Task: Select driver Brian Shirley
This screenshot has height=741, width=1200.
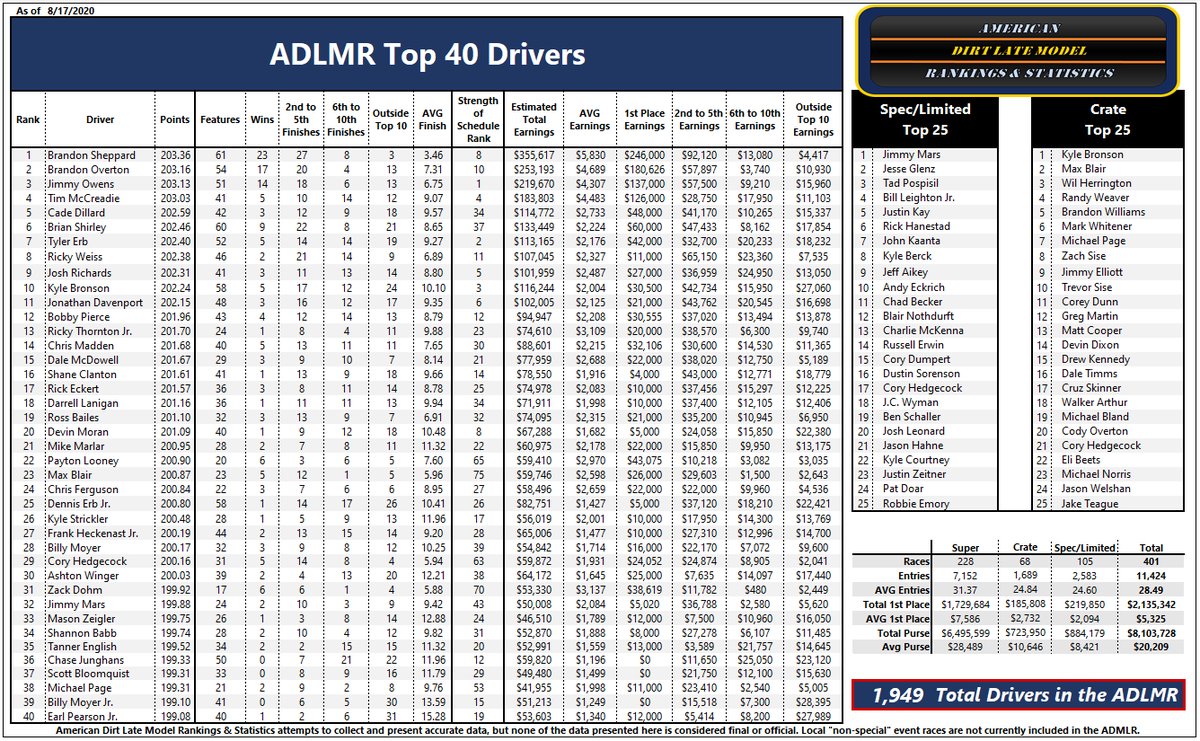Action: click(x=78, y=228)
